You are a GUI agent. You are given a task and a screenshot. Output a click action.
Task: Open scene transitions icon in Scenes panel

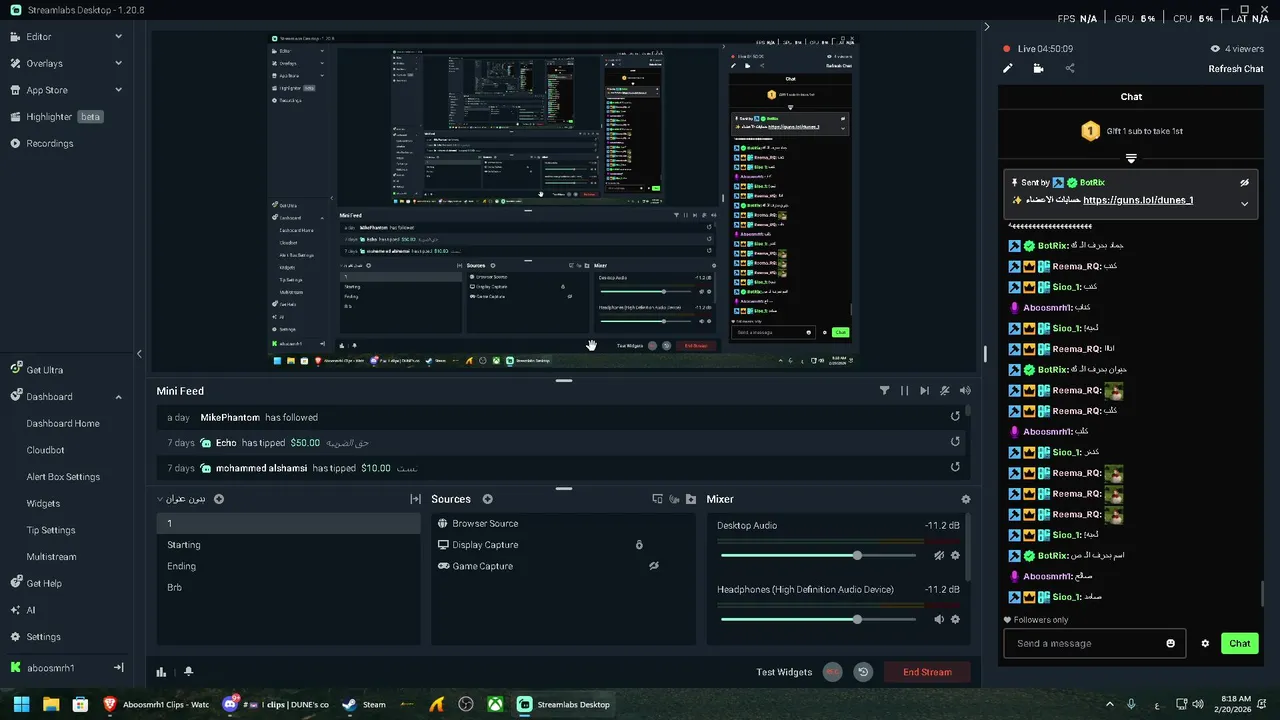point(415,499)
